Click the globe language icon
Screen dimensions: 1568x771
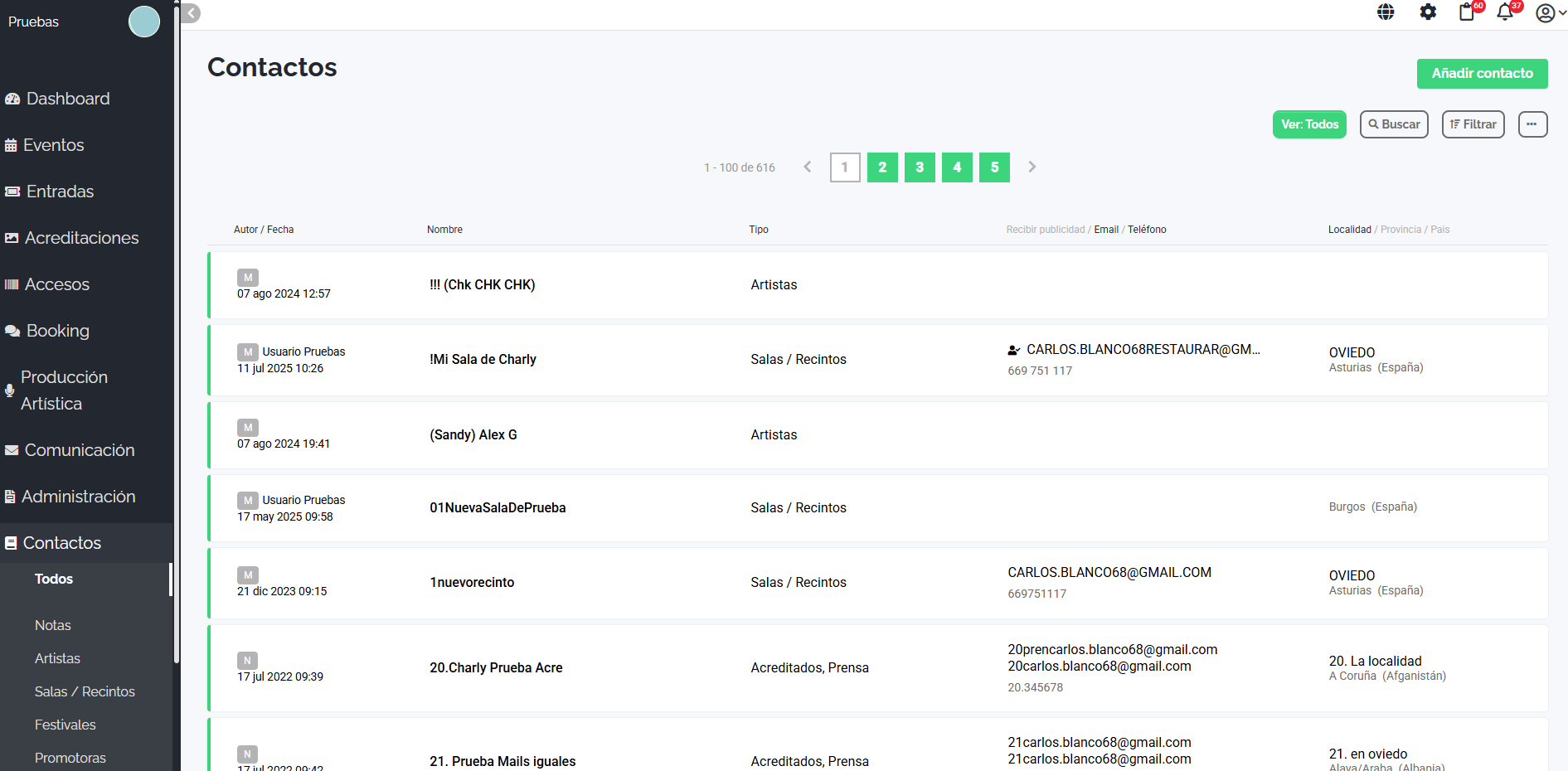pos(1386,12)
